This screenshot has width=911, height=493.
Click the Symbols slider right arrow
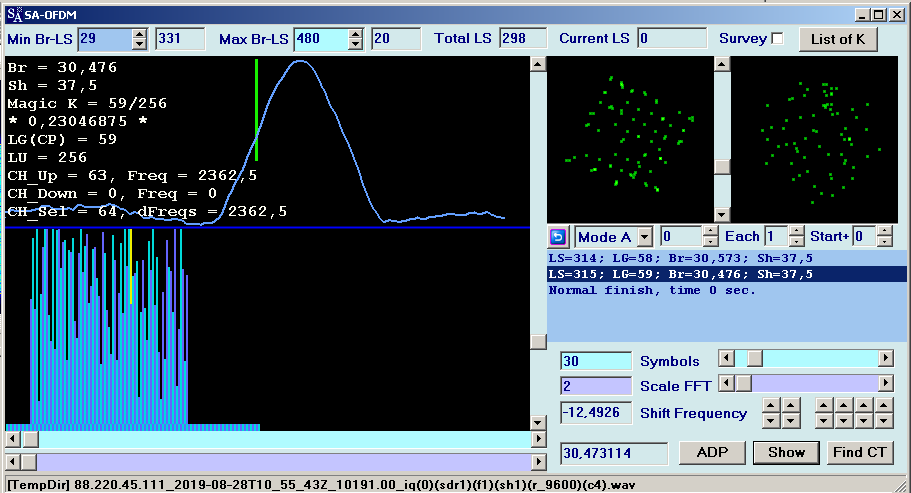(885, 358)
